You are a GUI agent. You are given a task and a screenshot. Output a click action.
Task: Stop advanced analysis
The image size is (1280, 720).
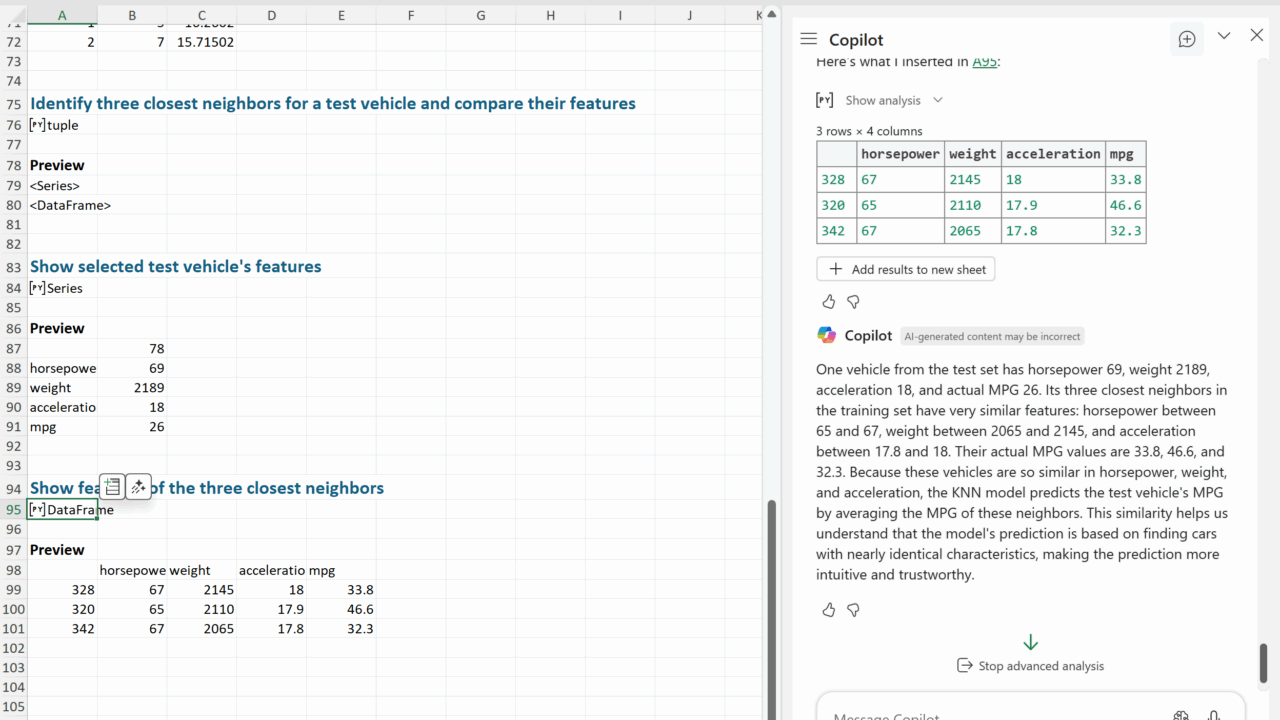(x=1030, y=666)
